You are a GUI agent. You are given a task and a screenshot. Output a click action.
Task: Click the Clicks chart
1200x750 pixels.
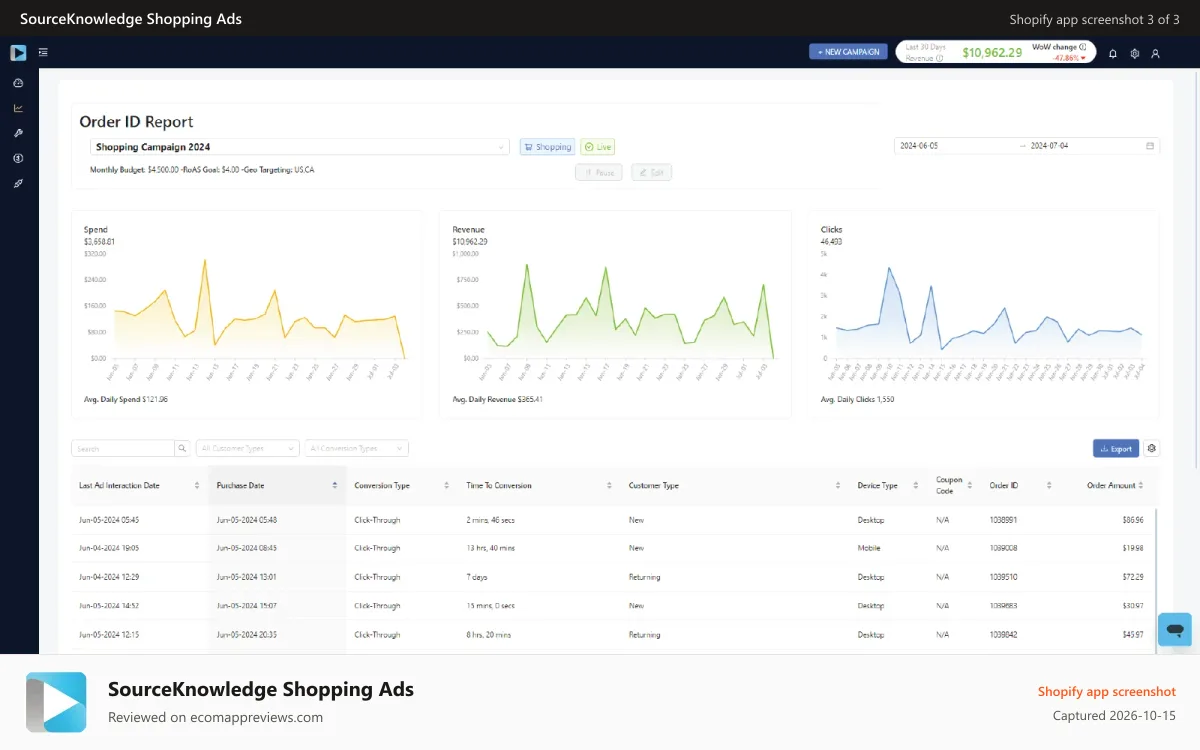click(x=984, y=314)
